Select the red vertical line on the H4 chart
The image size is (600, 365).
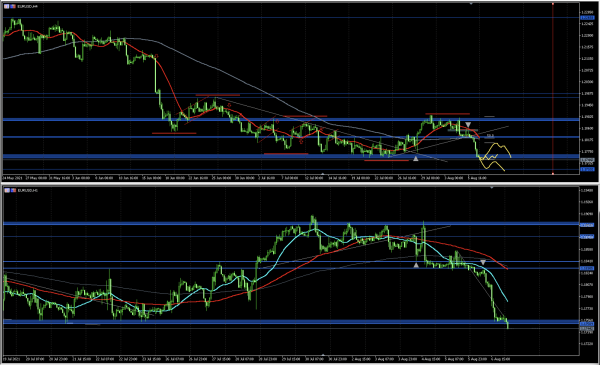553,88
